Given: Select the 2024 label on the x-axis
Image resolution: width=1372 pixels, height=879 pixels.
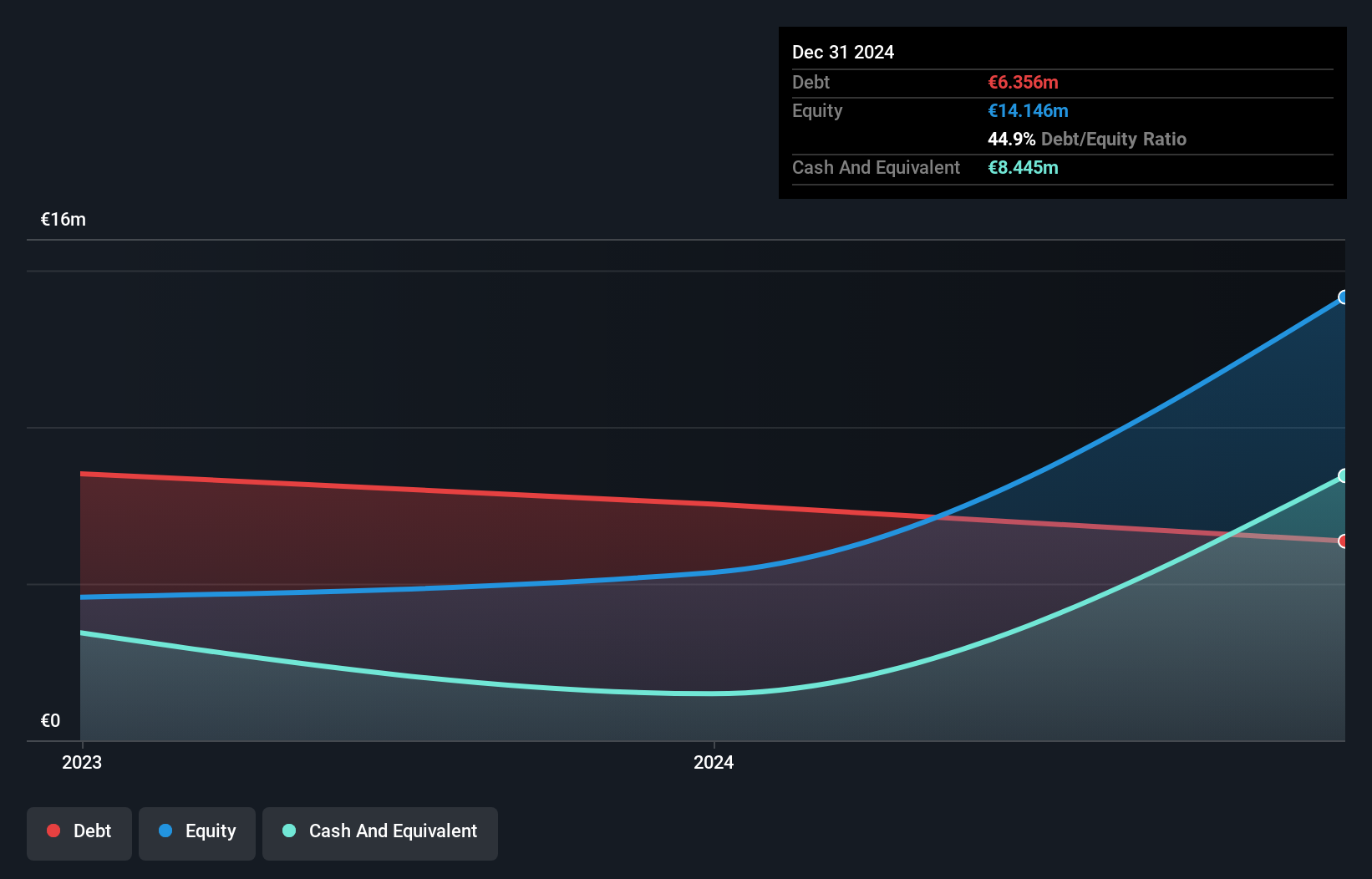Looking at the screenshot, I should tap(713, 762).
